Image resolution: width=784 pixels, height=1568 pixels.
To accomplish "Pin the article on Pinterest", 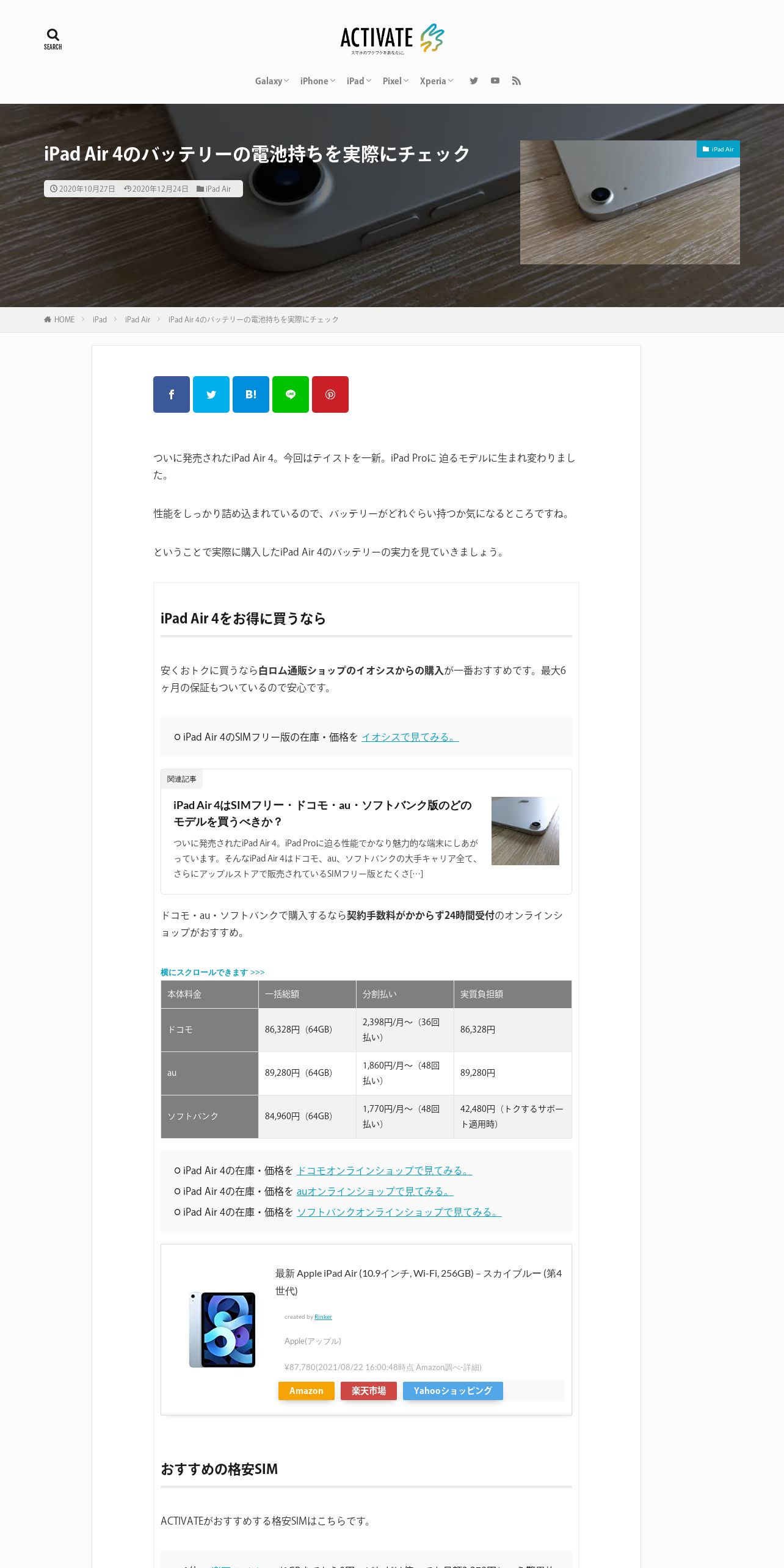I will click(x=330, y=394).
